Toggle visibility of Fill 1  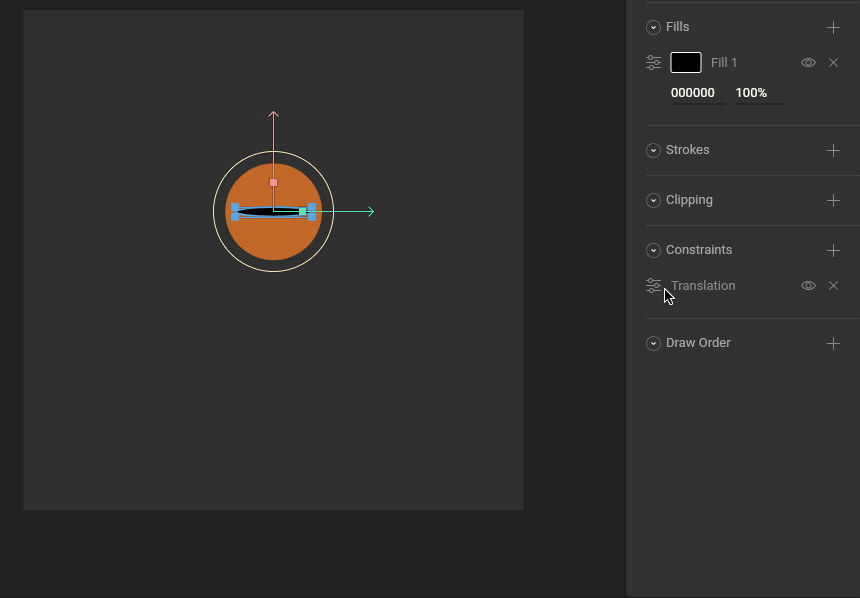(808, 63)
